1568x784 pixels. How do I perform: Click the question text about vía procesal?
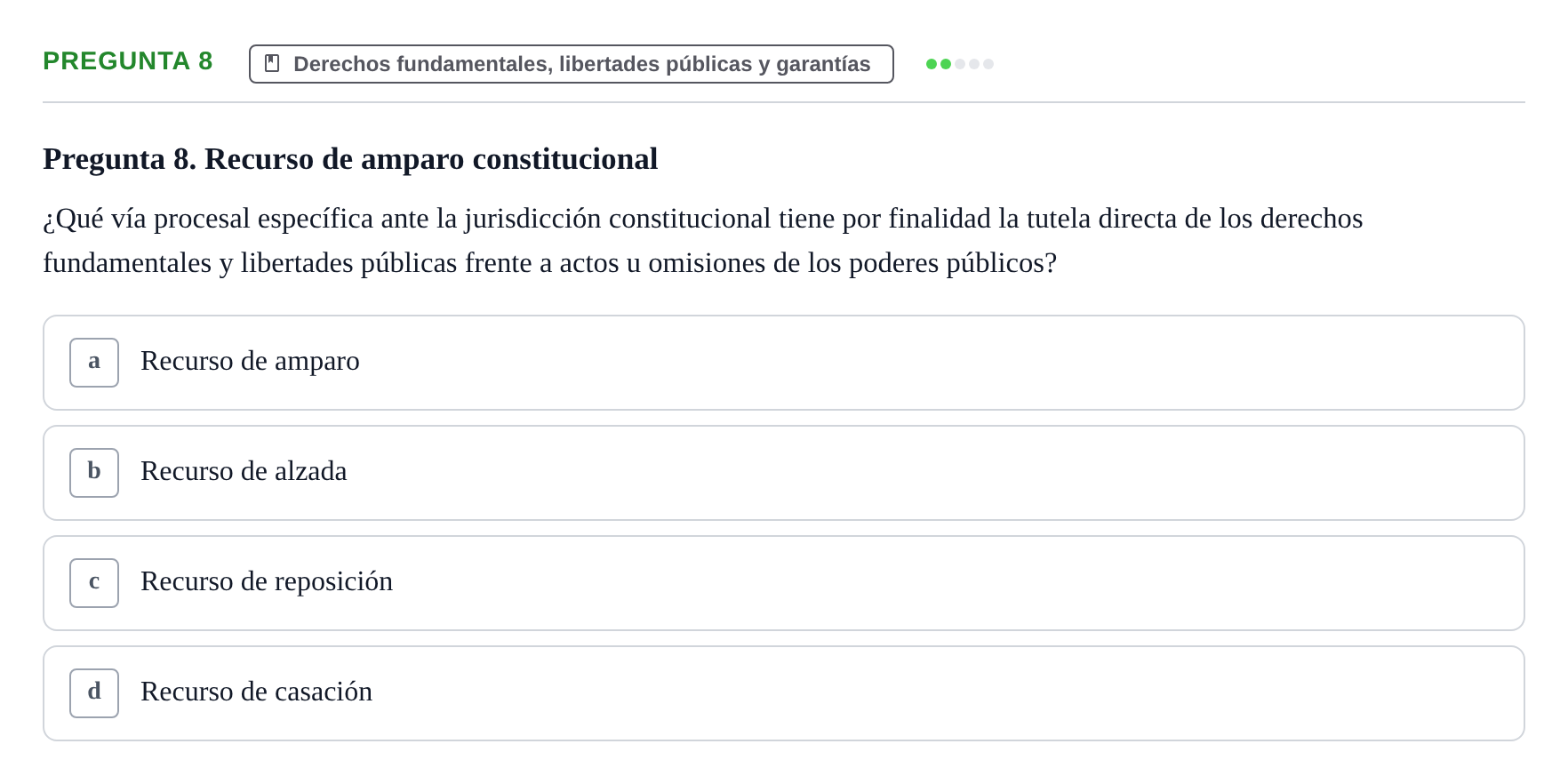tap(702, 241)
